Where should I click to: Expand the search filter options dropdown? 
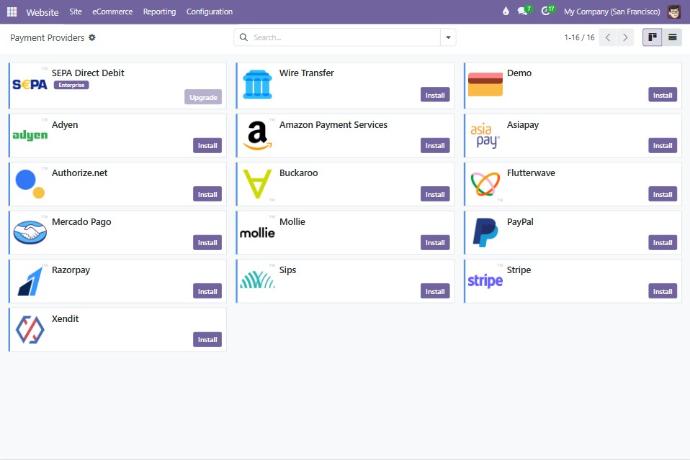pos(448,37)
